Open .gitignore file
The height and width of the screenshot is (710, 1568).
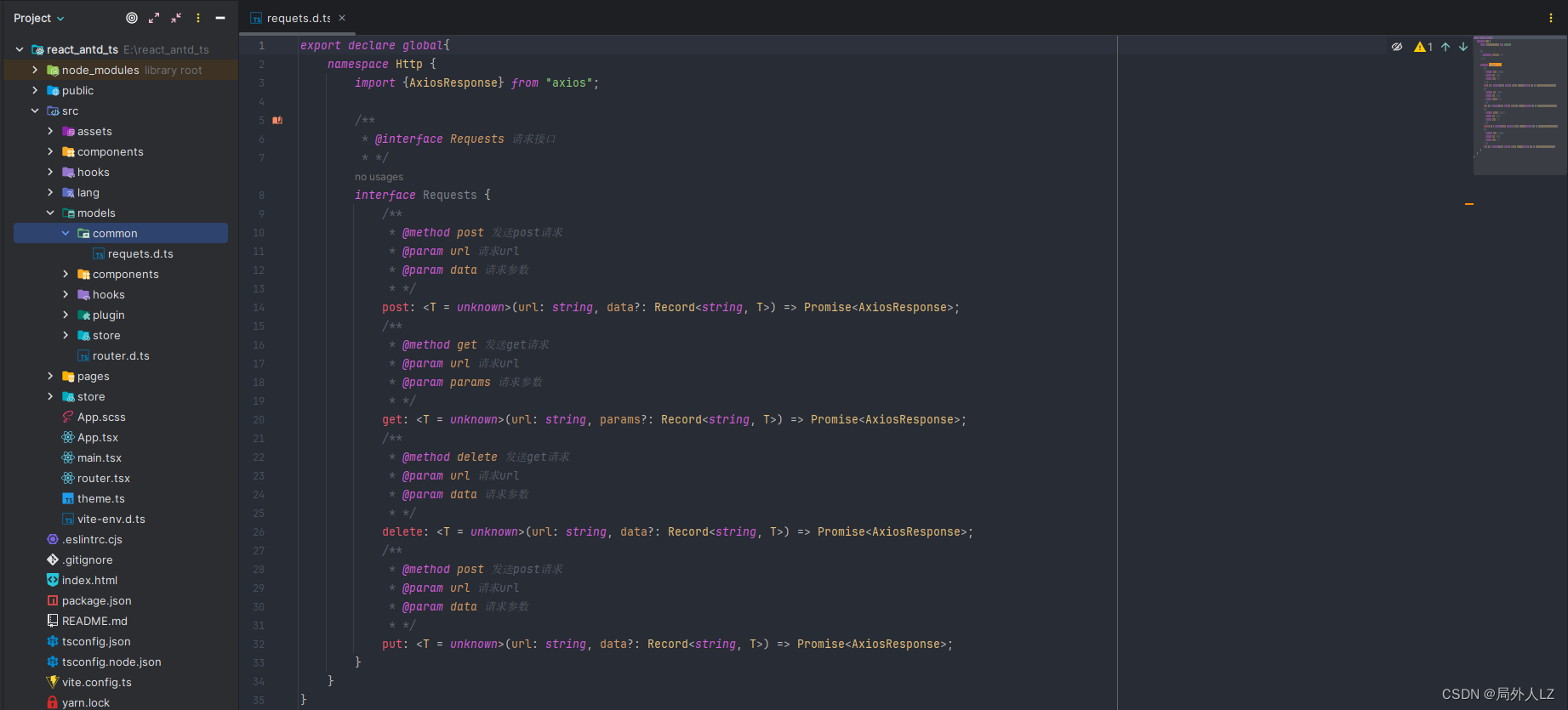coord(87,559)
